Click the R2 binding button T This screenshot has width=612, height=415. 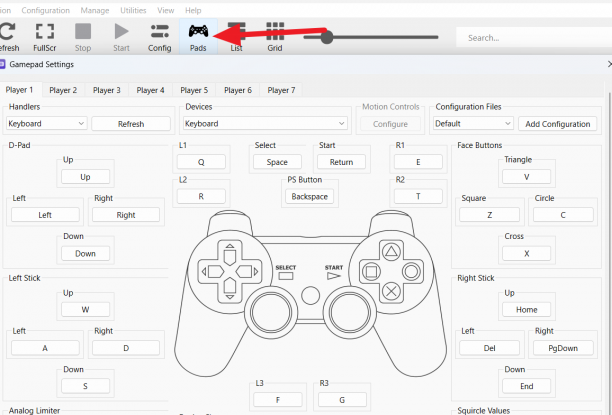point(418,196)
